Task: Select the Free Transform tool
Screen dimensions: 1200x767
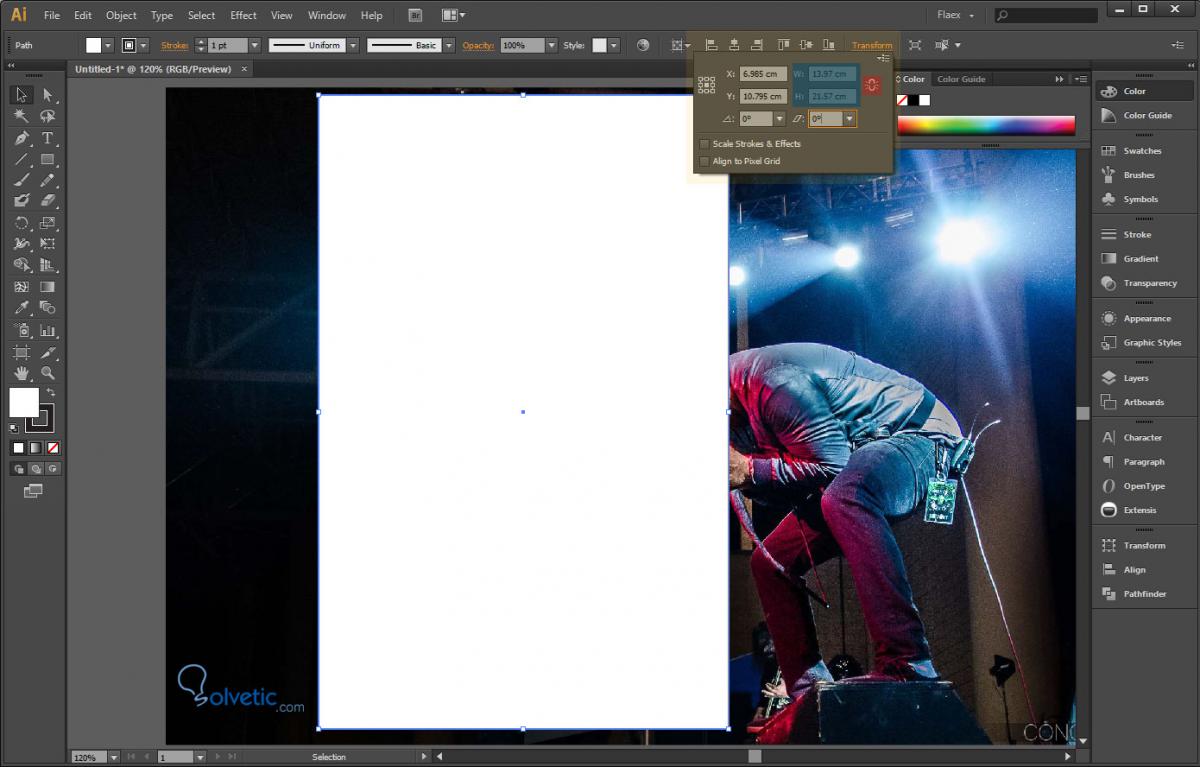Action: pyautogui.click(x=47, y=244)
